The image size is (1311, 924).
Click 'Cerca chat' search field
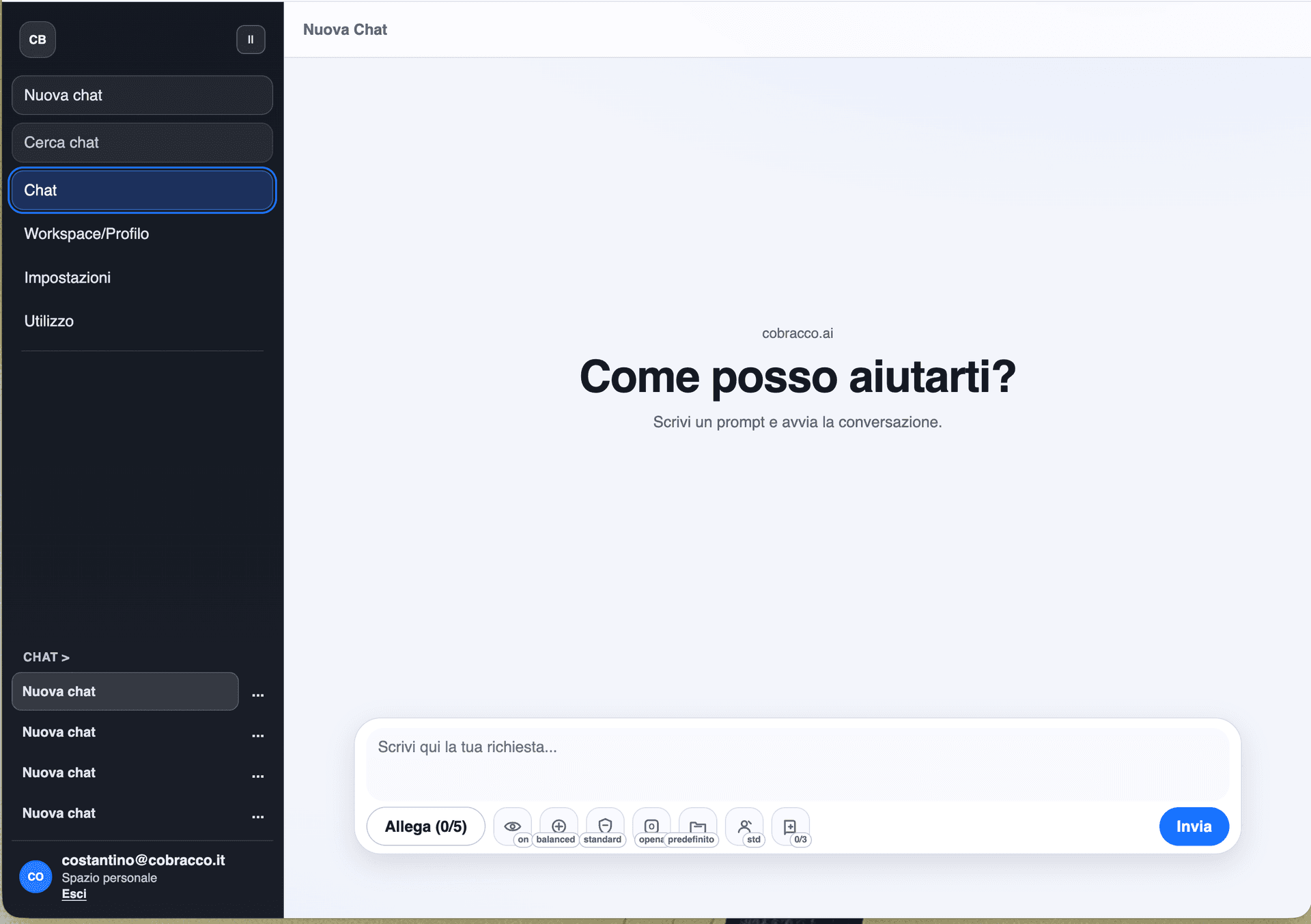tap(142, 143)
